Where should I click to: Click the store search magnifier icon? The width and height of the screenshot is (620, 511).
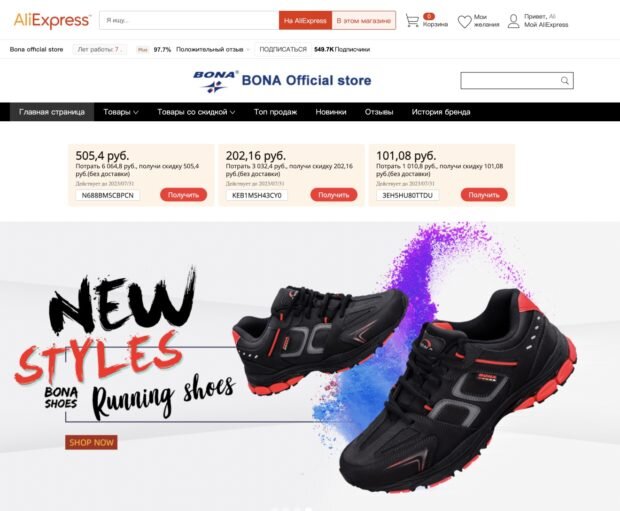[565, 81]
